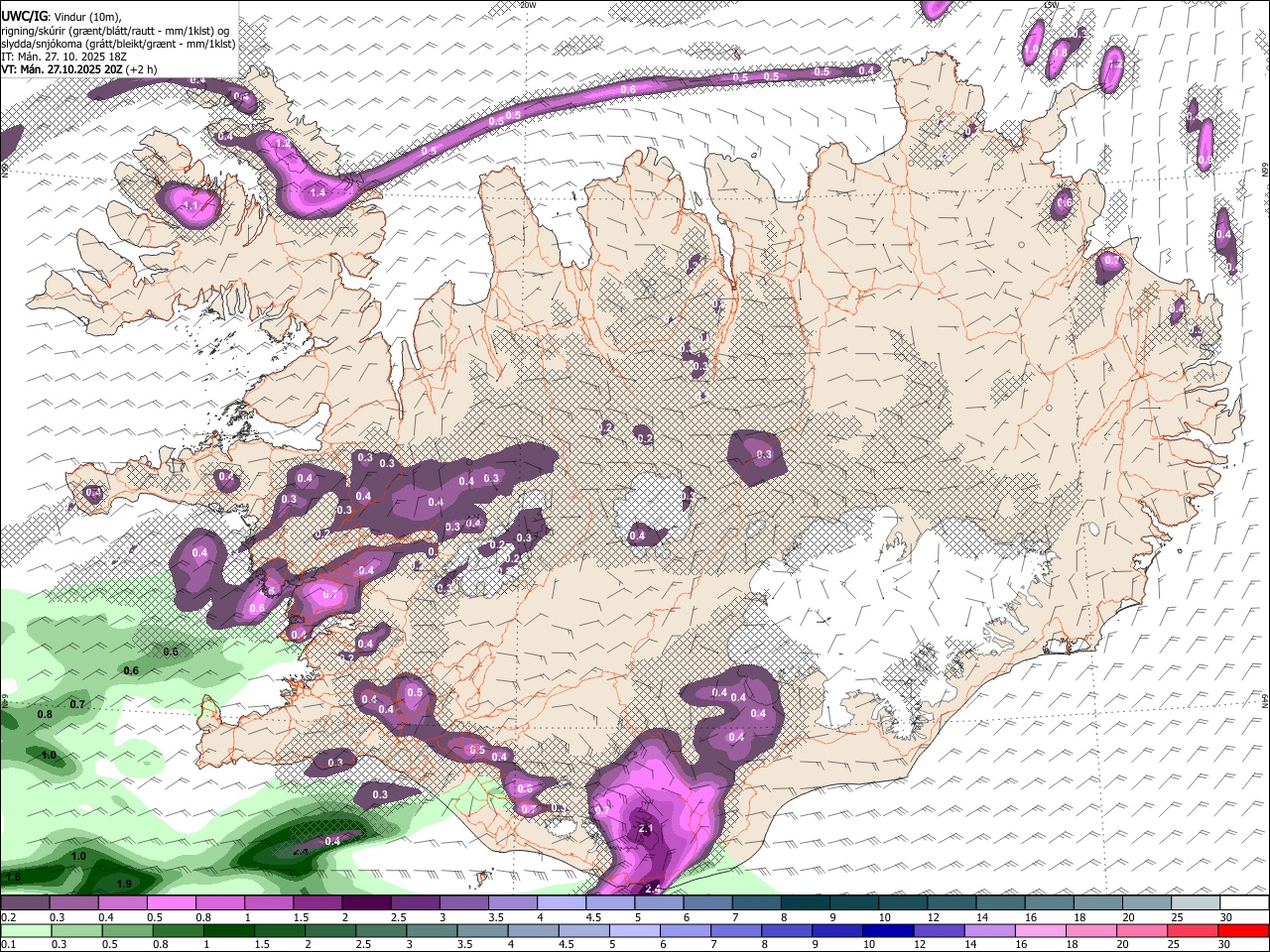This screenshot has width=1270, height=952.
Task: Click the 'UWC/IG: Vindur (10m),' title line
Action: tap(61, 16)
